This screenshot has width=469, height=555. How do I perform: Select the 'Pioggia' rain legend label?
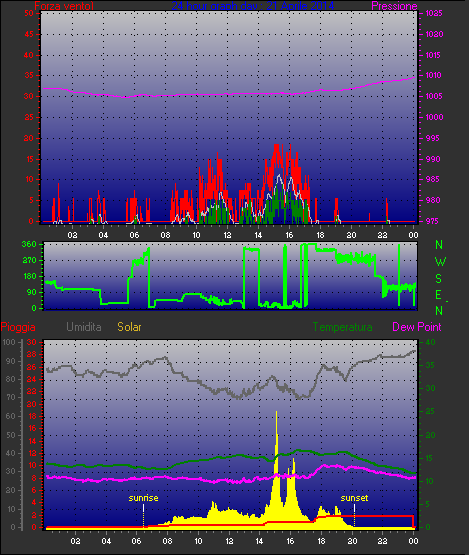tap(18, 327)
